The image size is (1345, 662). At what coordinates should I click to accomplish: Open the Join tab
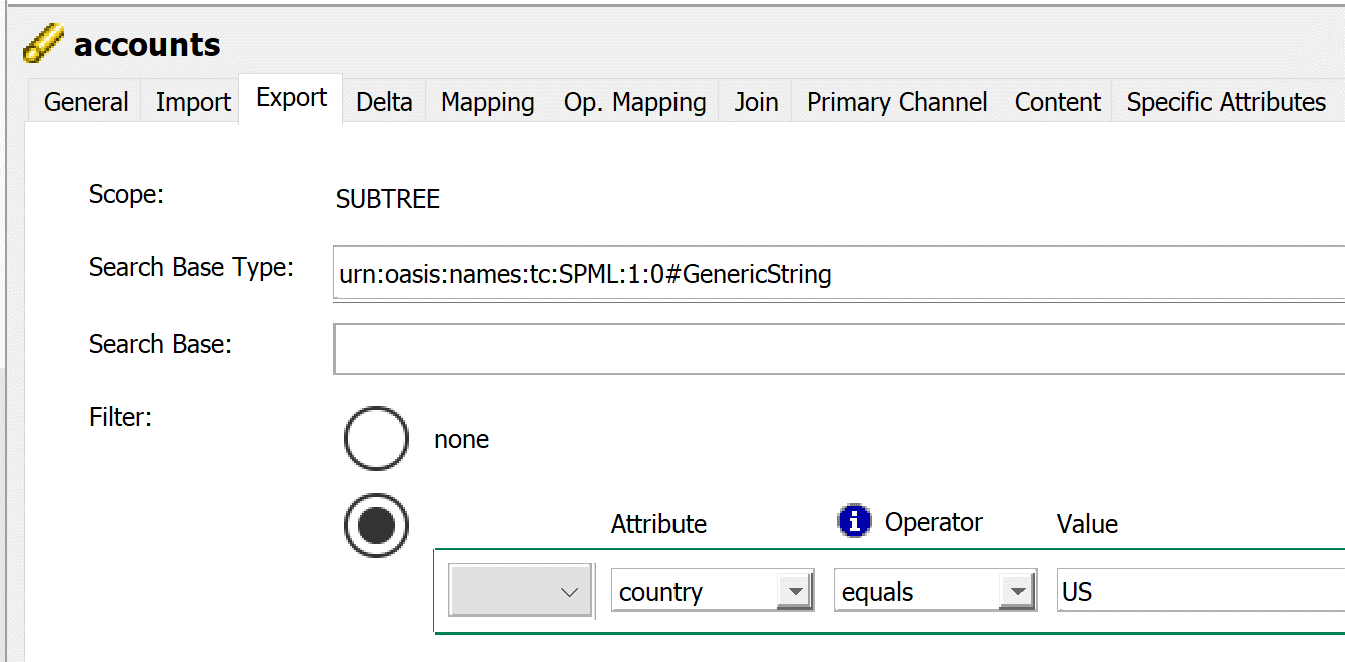[x=755, y=101]
